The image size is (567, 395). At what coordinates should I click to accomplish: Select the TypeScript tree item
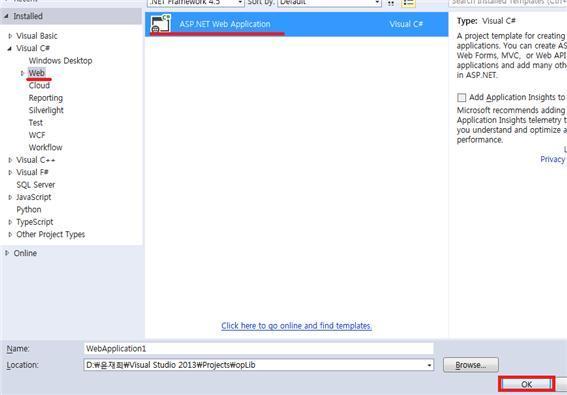pos(35,222)
